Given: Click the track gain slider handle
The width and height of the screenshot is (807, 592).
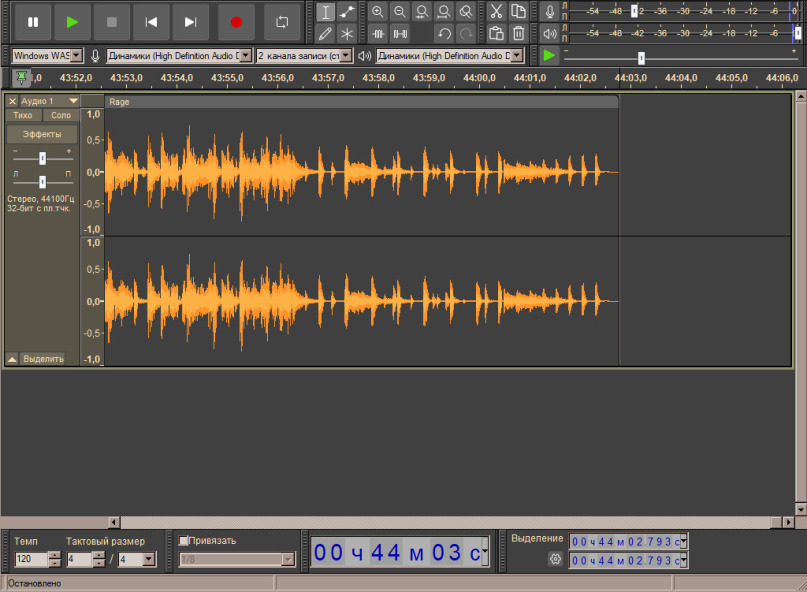Looking at the screenshot, I should pos(42,158).
